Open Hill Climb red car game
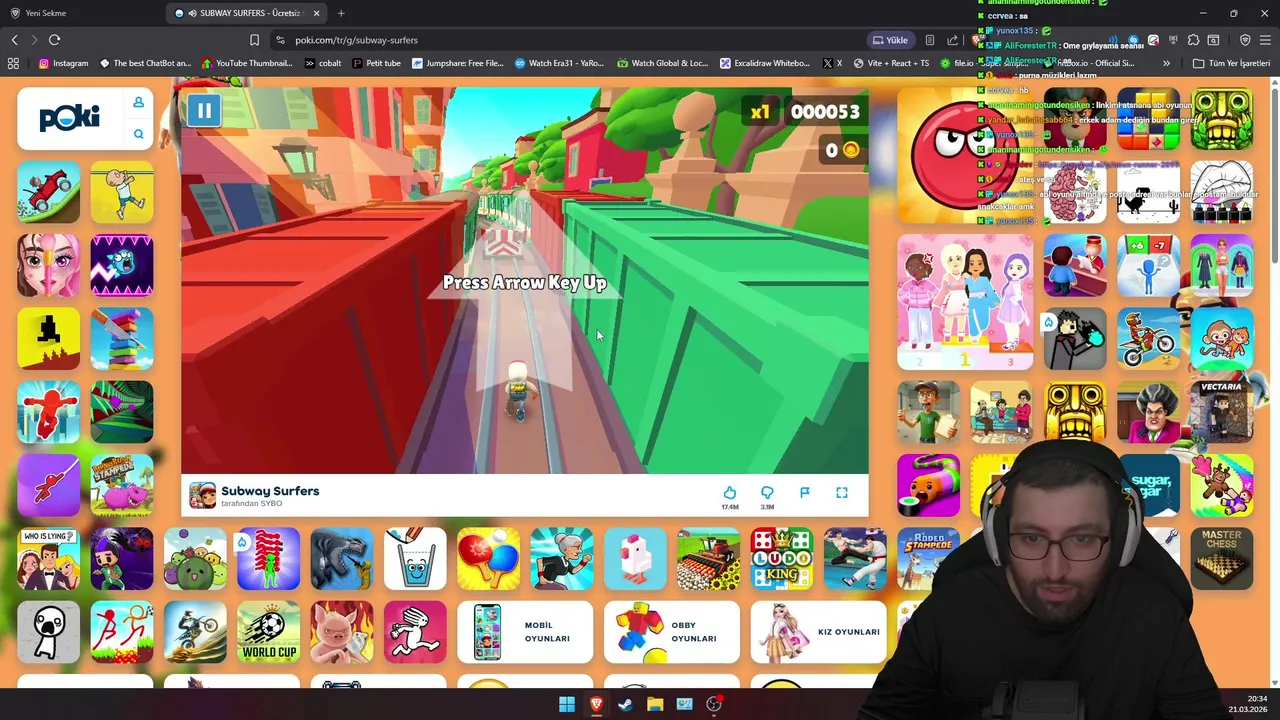The width and height of the screenshot is (1280, 720). click(48, 192)
